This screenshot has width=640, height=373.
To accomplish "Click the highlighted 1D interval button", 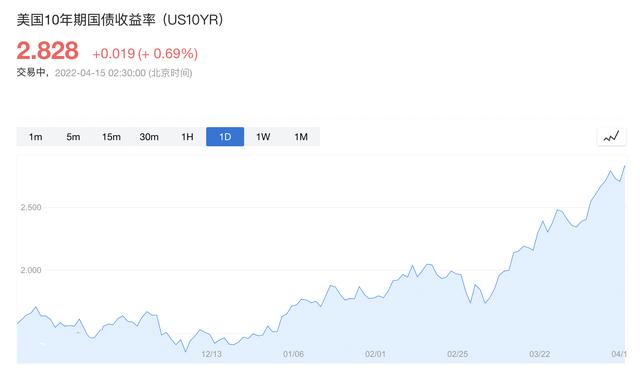I will (225, 137).
